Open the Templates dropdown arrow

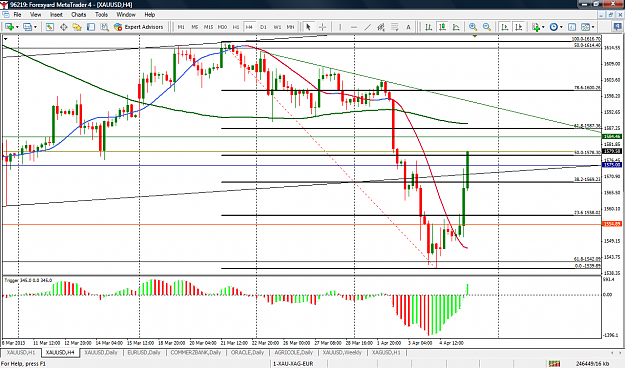point(593,27)
